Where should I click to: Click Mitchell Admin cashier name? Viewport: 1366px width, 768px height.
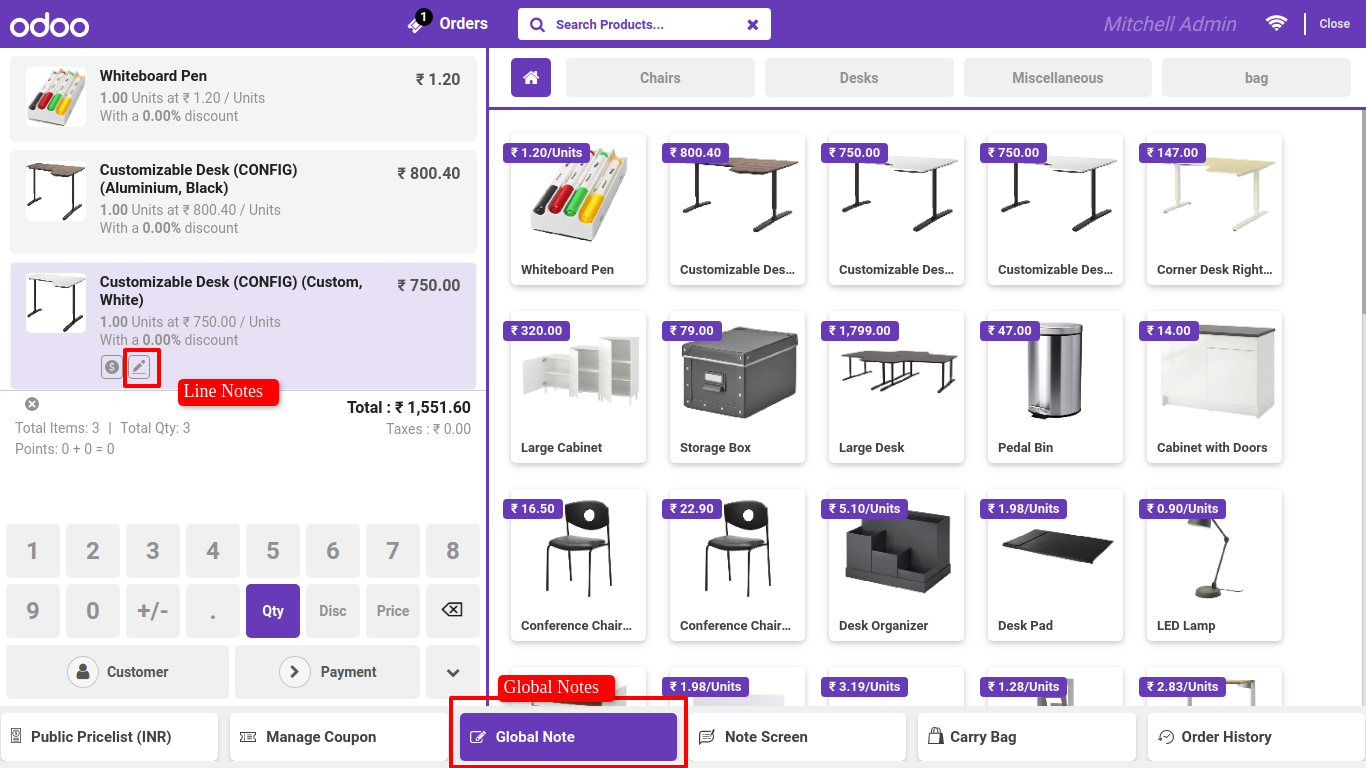tap(1170, 24)
